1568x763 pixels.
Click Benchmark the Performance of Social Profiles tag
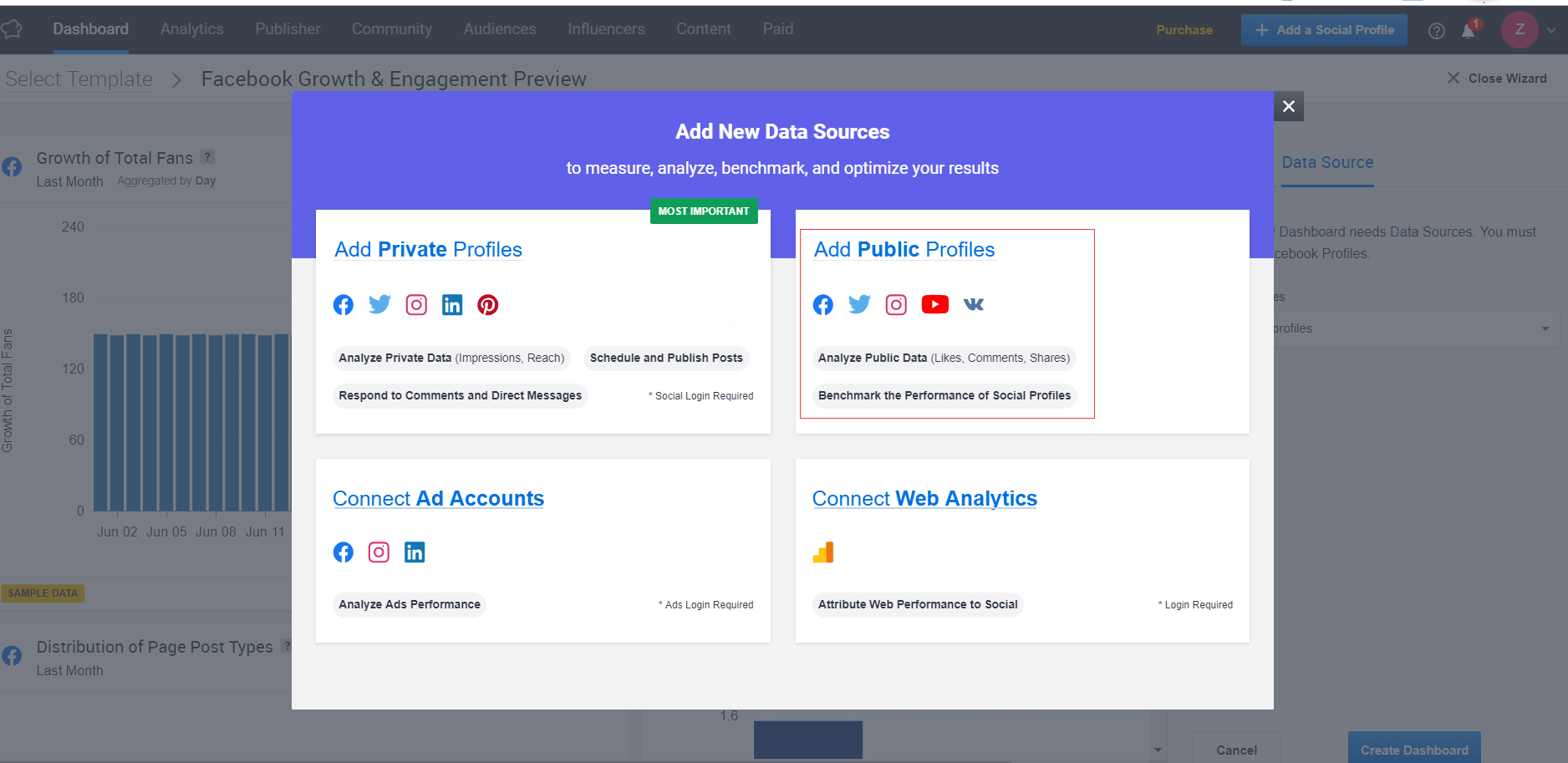[944, 396]
